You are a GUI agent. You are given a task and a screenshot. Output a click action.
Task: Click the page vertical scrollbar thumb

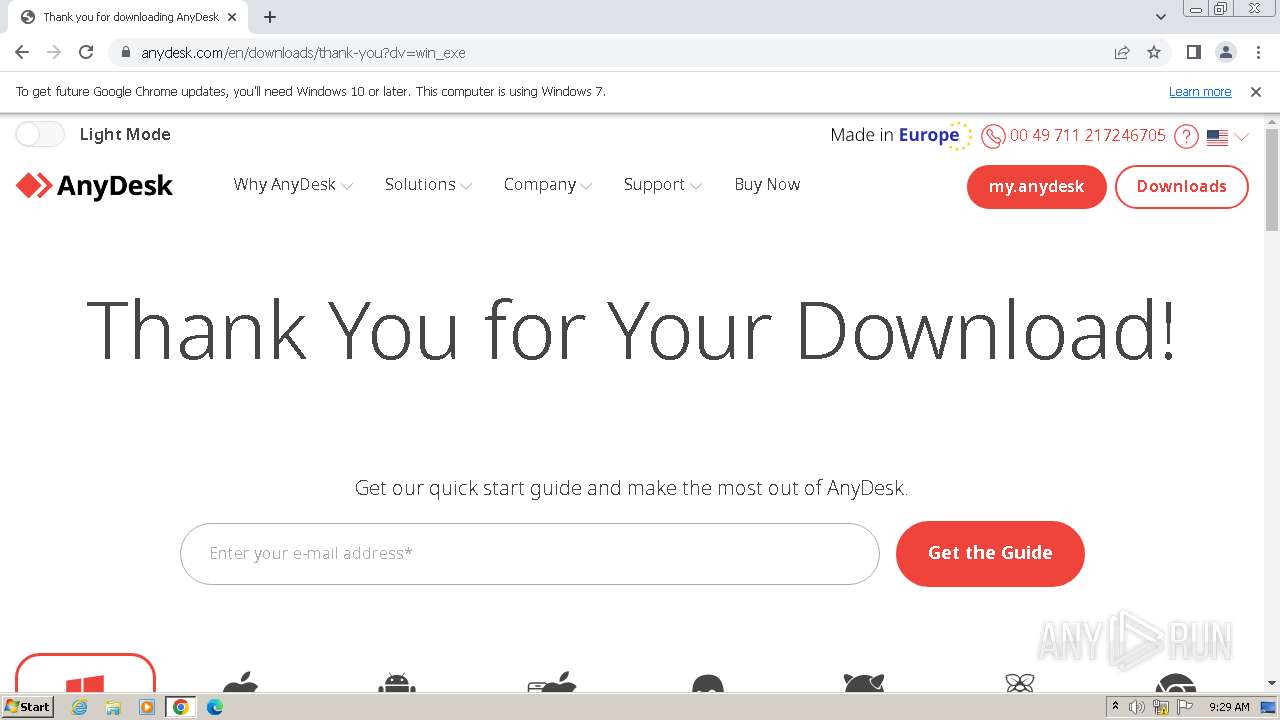tap(1272, 179)
